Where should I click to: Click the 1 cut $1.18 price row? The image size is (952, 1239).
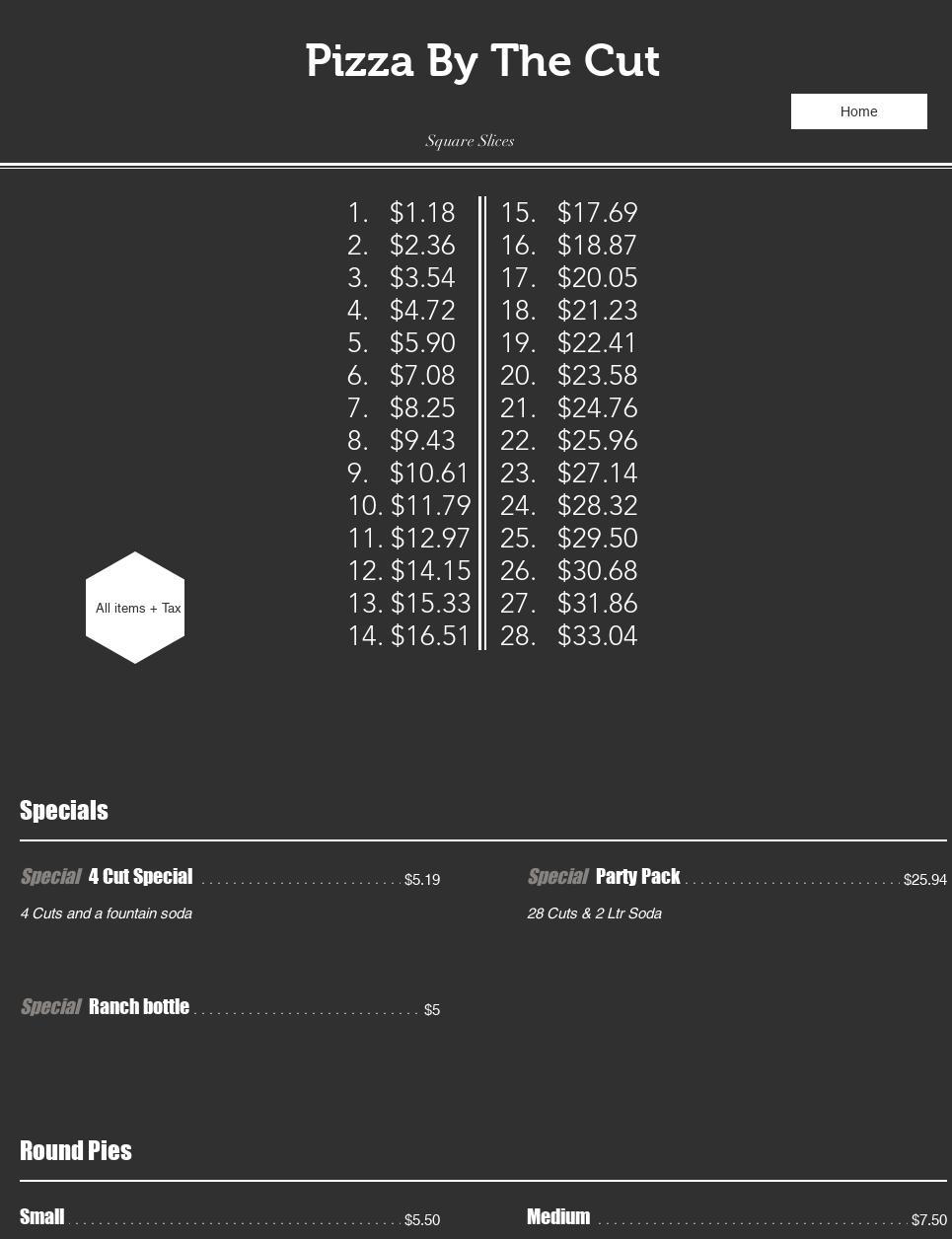click(402, 213)
